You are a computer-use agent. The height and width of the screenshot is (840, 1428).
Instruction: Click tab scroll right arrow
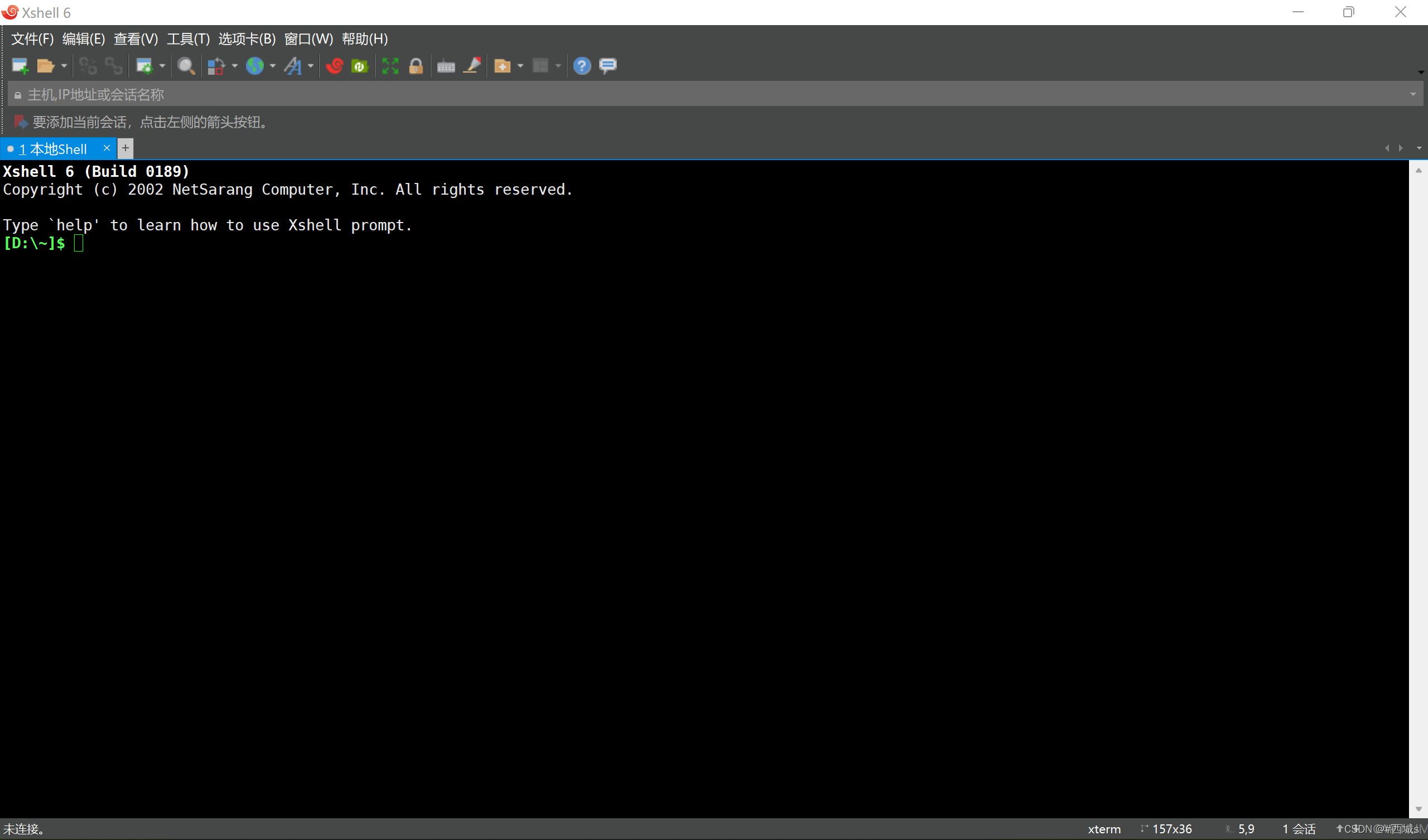click(x=1401, y=148)
